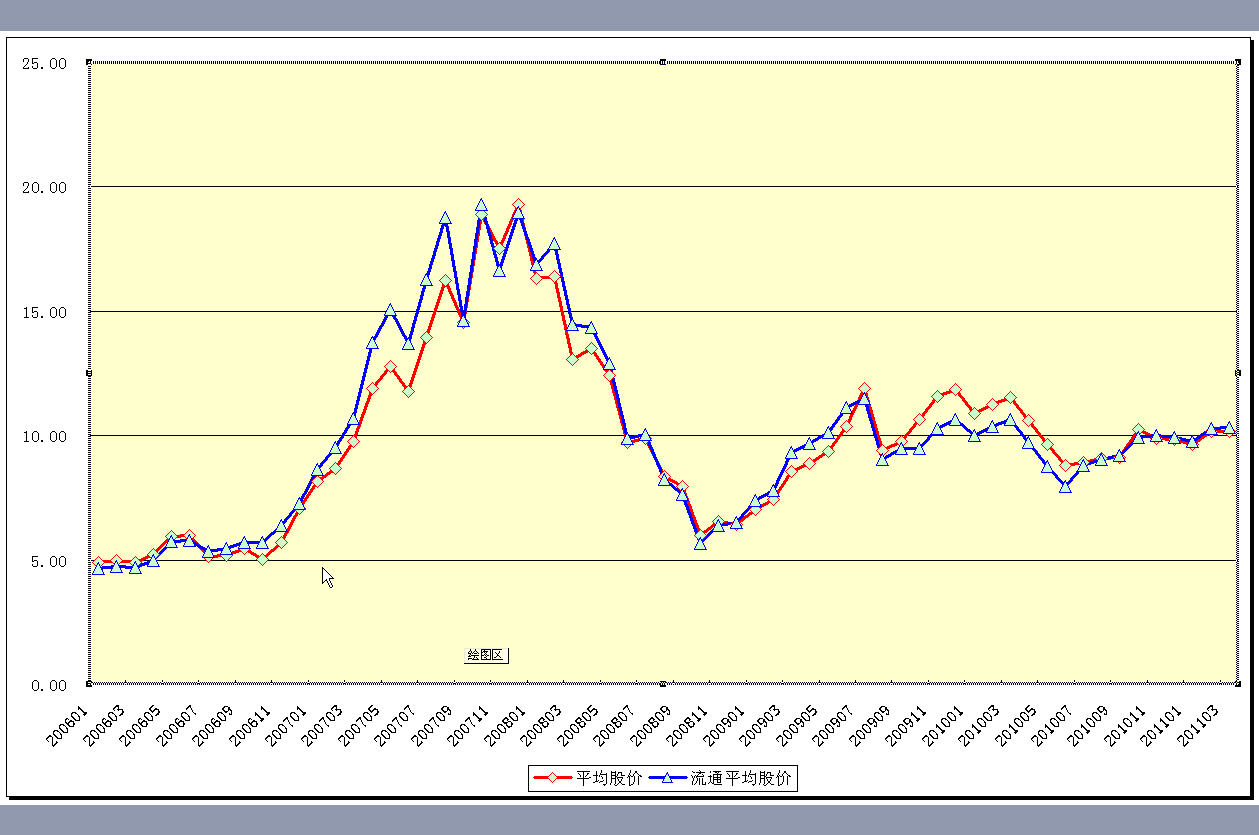Click the lowest blue triangle near 200811
This screenshot has height=835, width=1259.
pos(700,543)
